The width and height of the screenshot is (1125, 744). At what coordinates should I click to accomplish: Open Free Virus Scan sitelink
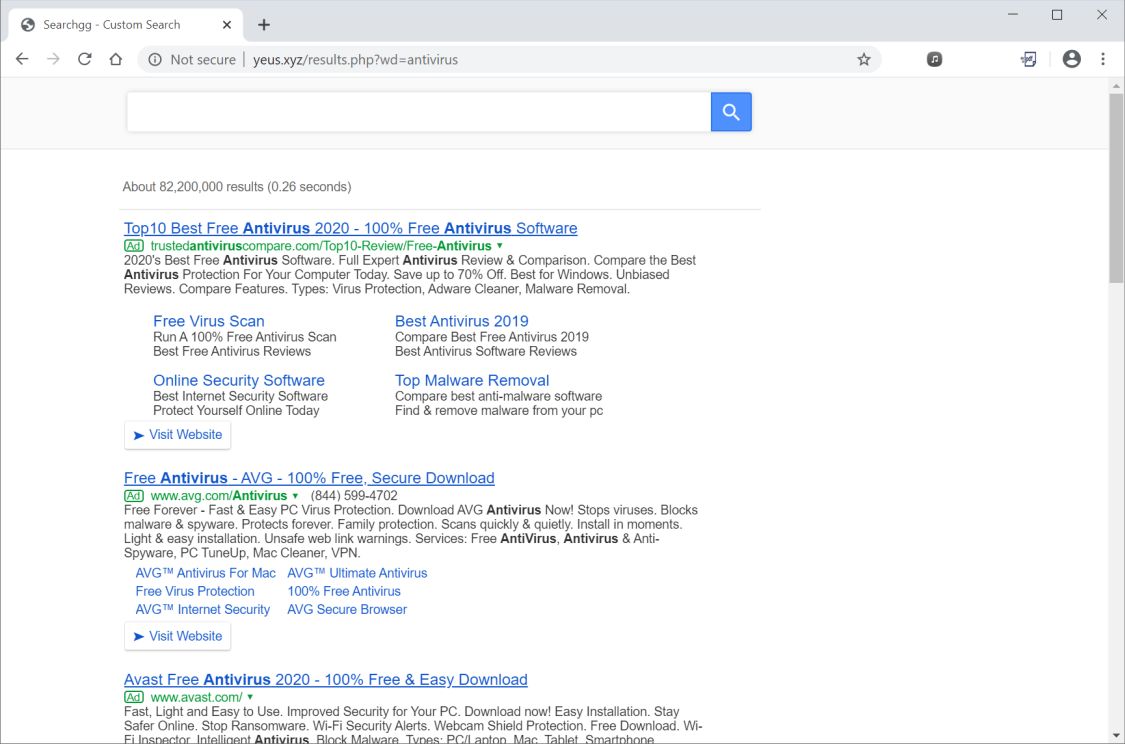click(209, 321)
